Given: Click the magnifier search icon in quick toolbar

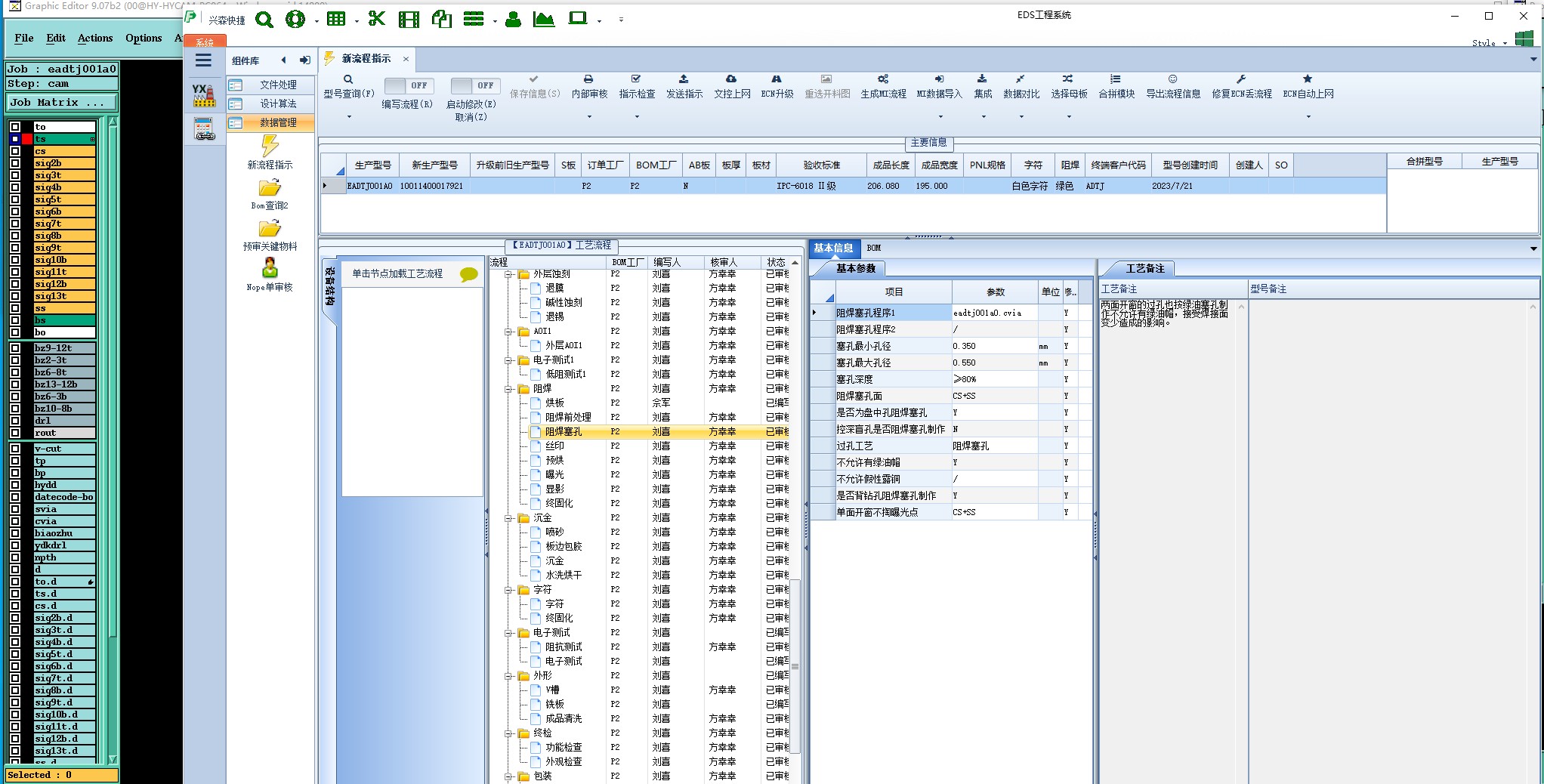Looking at the screenshot, I should (264, 20).
